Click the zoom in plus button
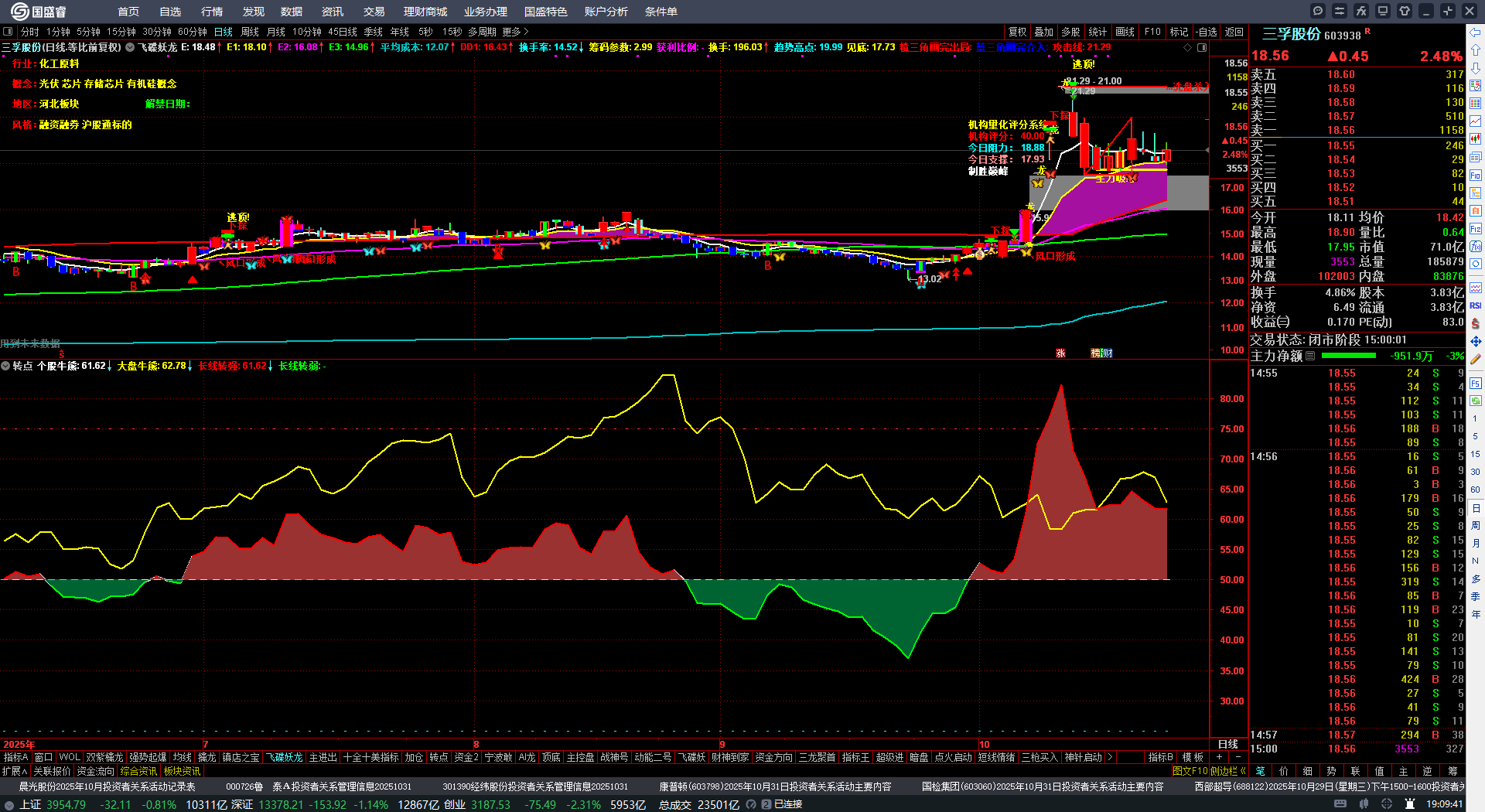1485x812 pixels. (x=1219, y=757)
